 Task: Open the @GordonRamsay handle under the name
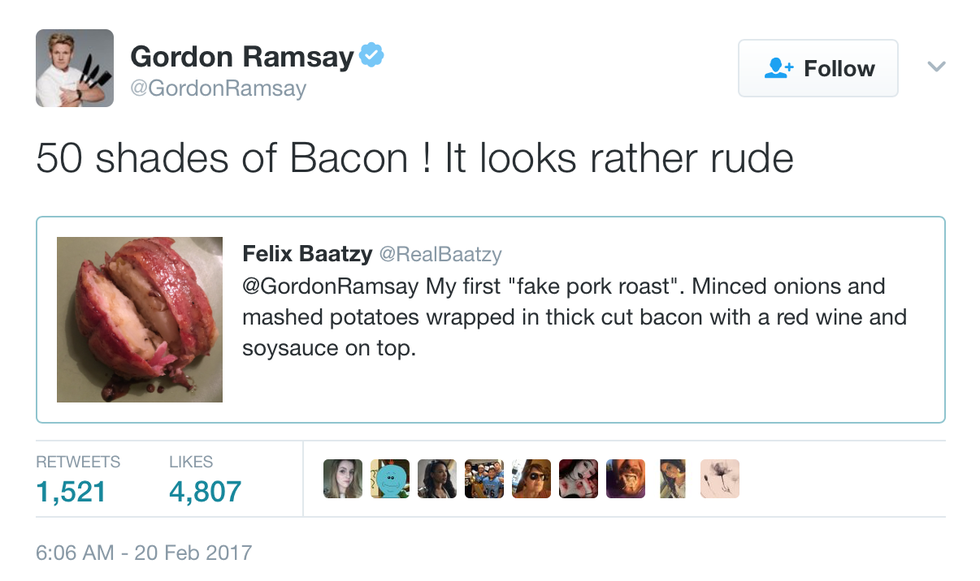click(x=218, y=88)
